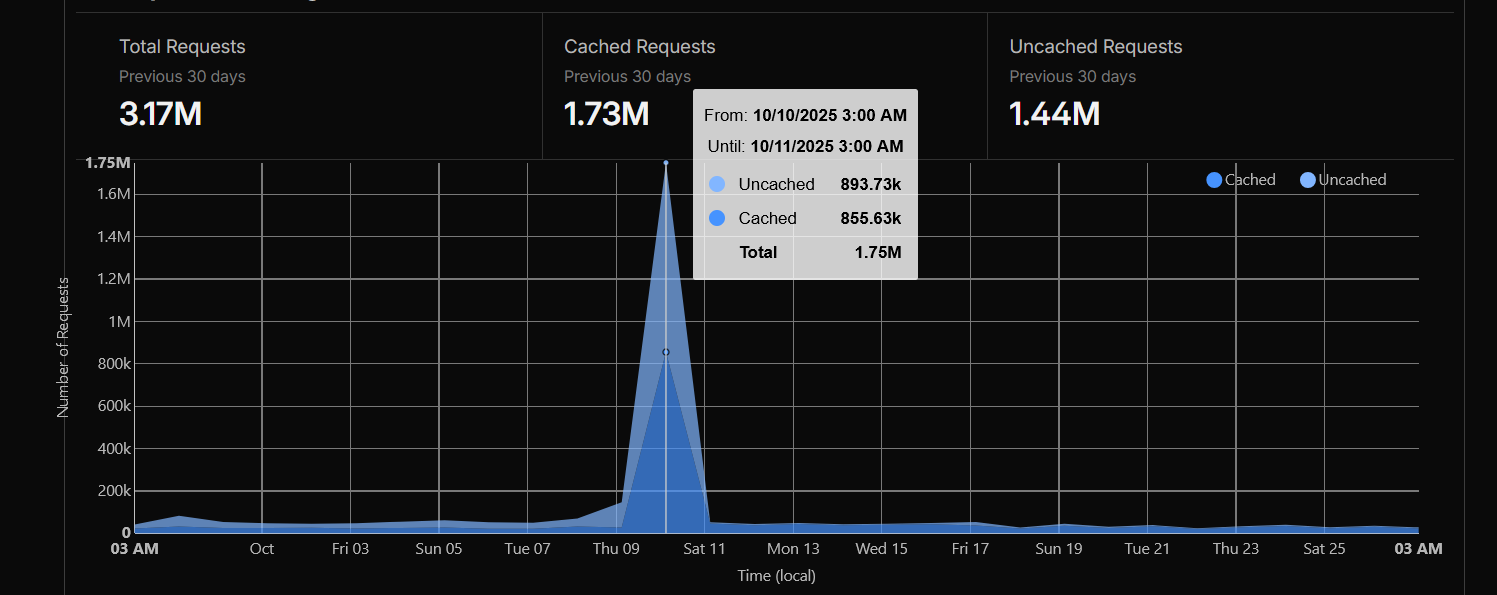Click the peak data point atop the spike

click(x=666, y=162)
